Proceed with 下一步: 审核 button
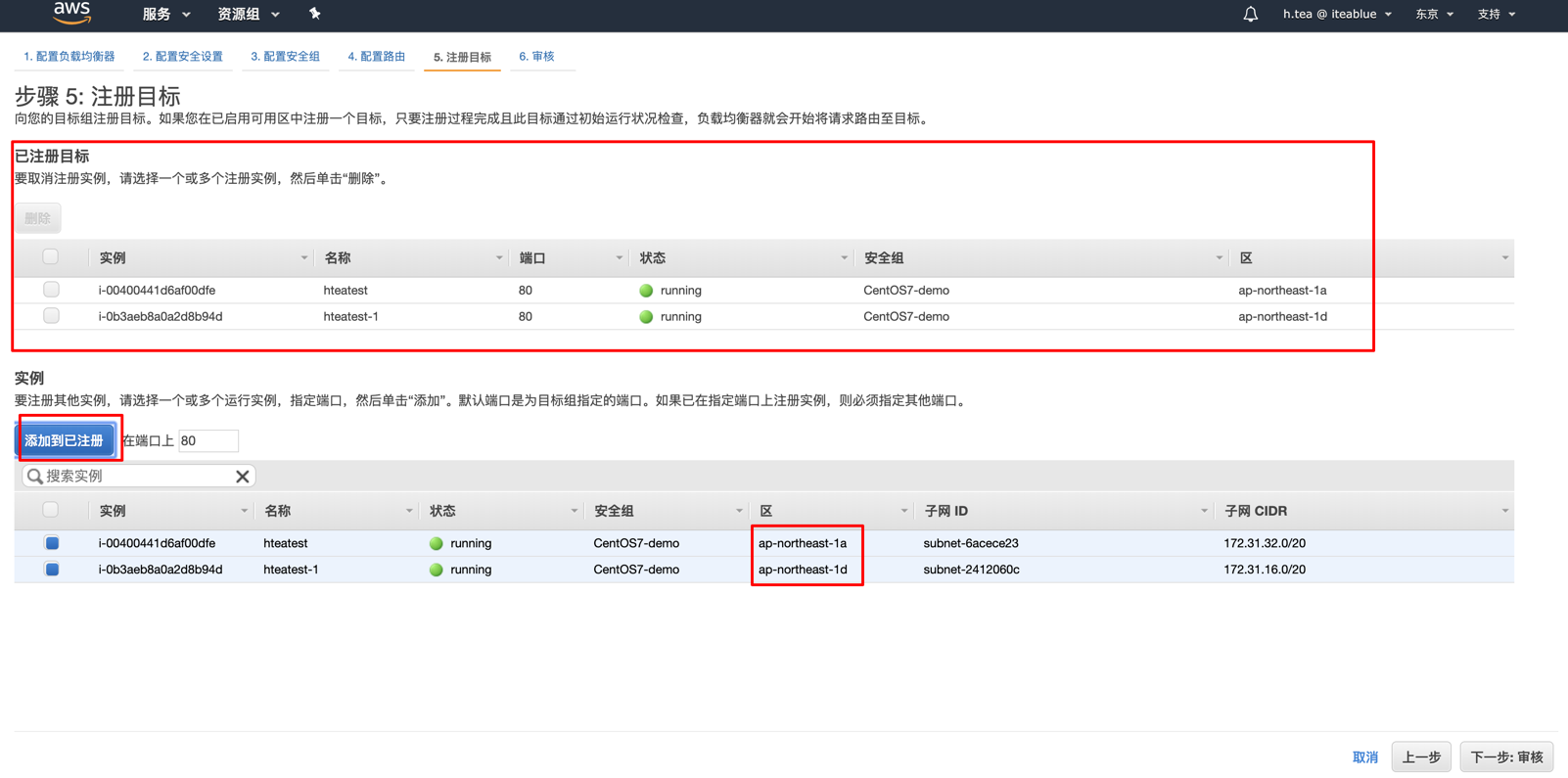 [x=1505, y=757]
